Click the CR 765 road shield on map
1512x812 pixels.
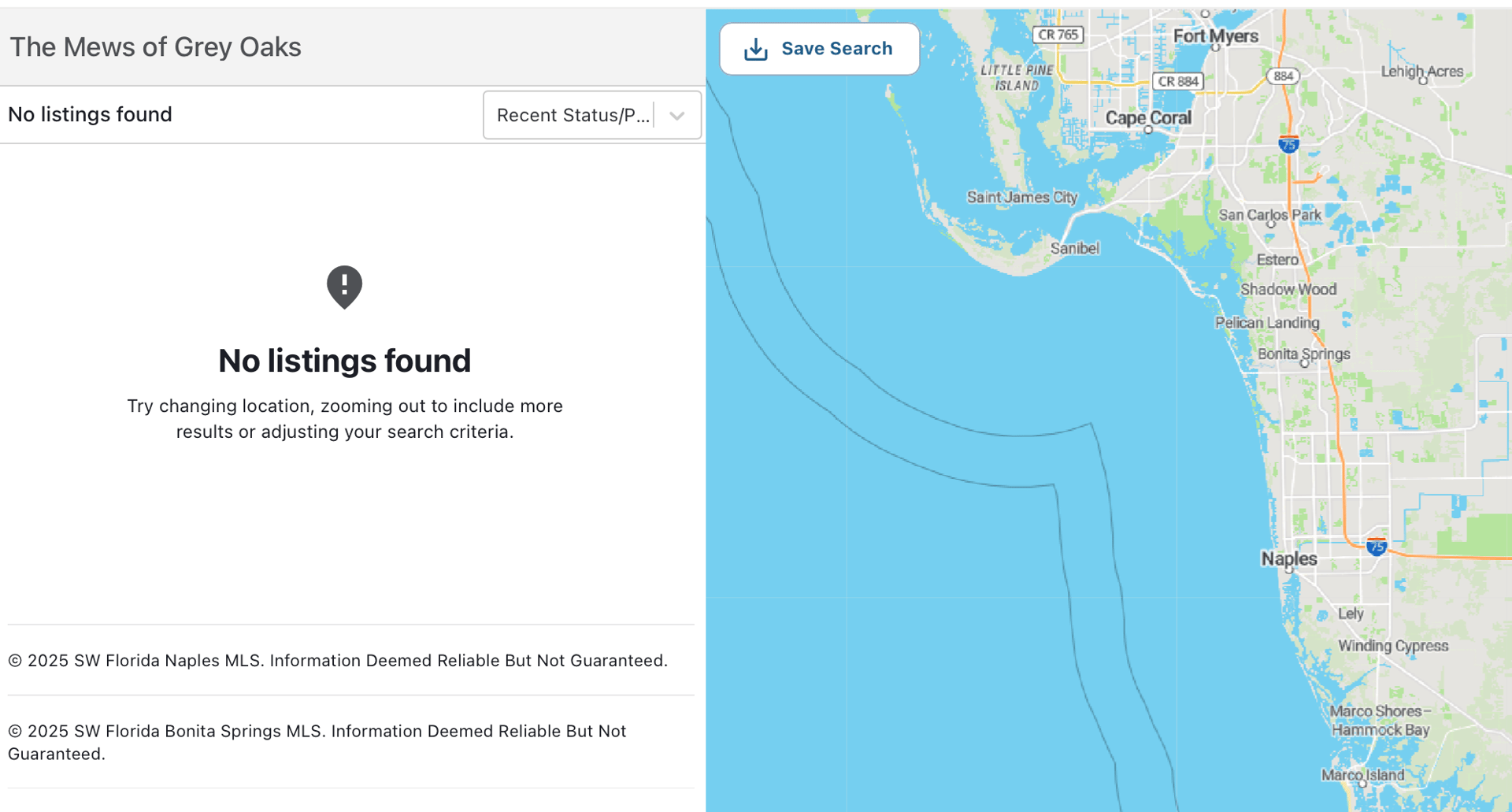coord(1058,35)
